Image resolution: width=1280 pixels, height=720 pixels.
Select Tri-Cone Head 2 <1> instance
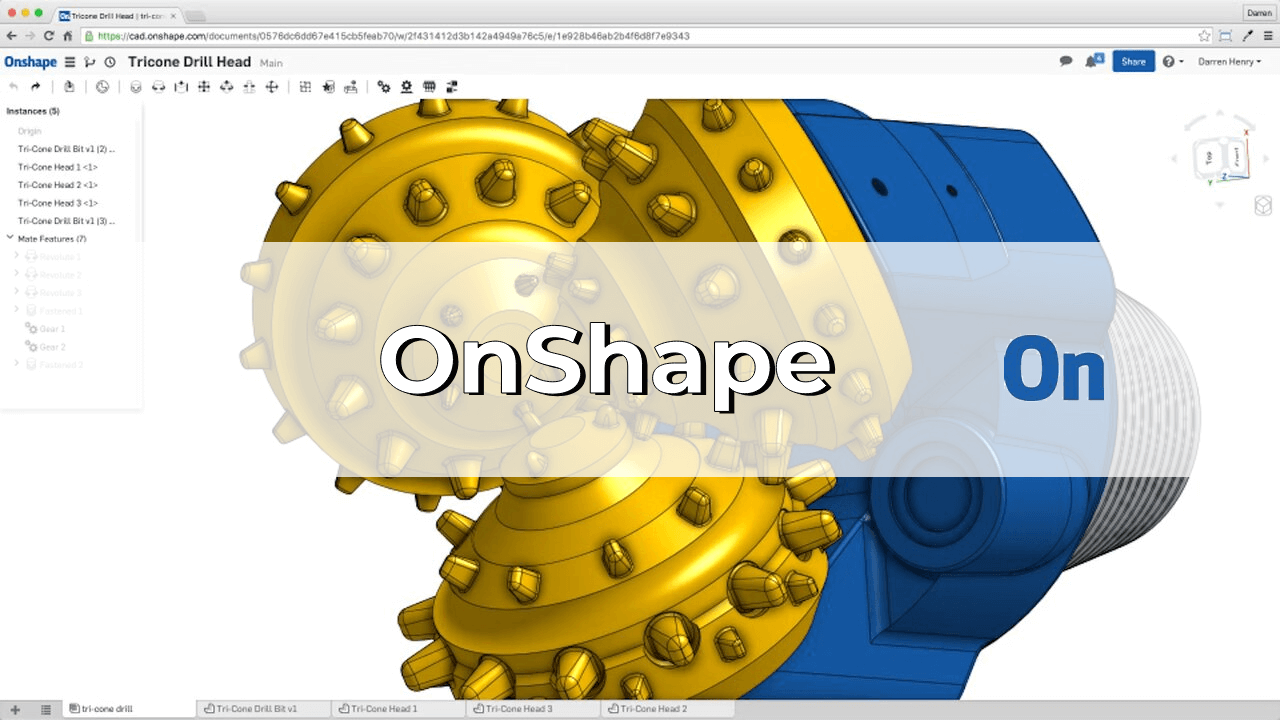point(58,185)
